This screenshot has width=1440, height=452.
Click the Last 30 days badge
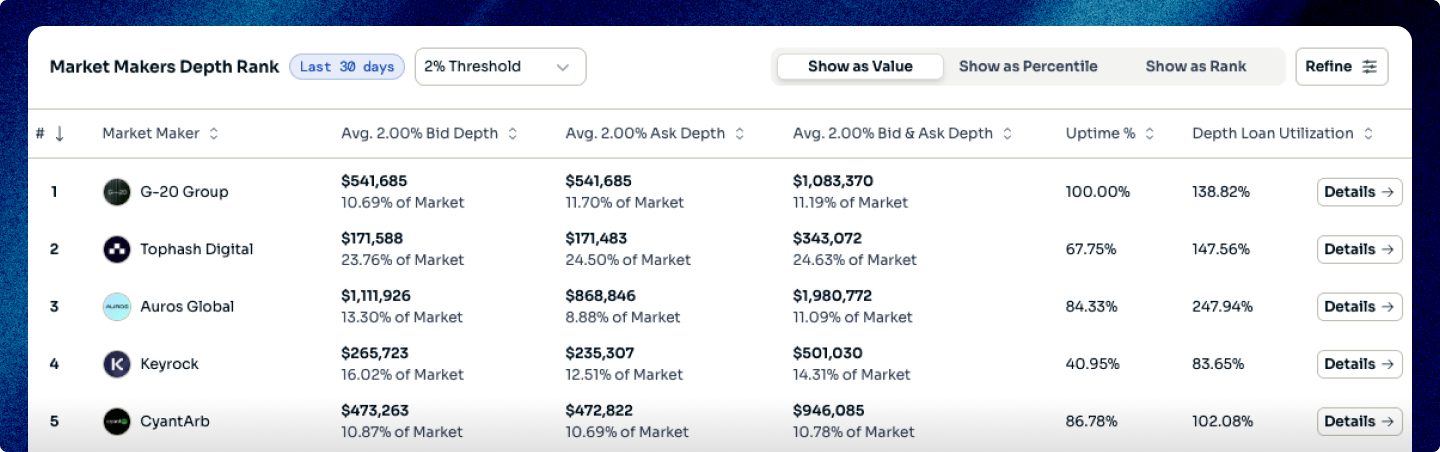point(347,67)
